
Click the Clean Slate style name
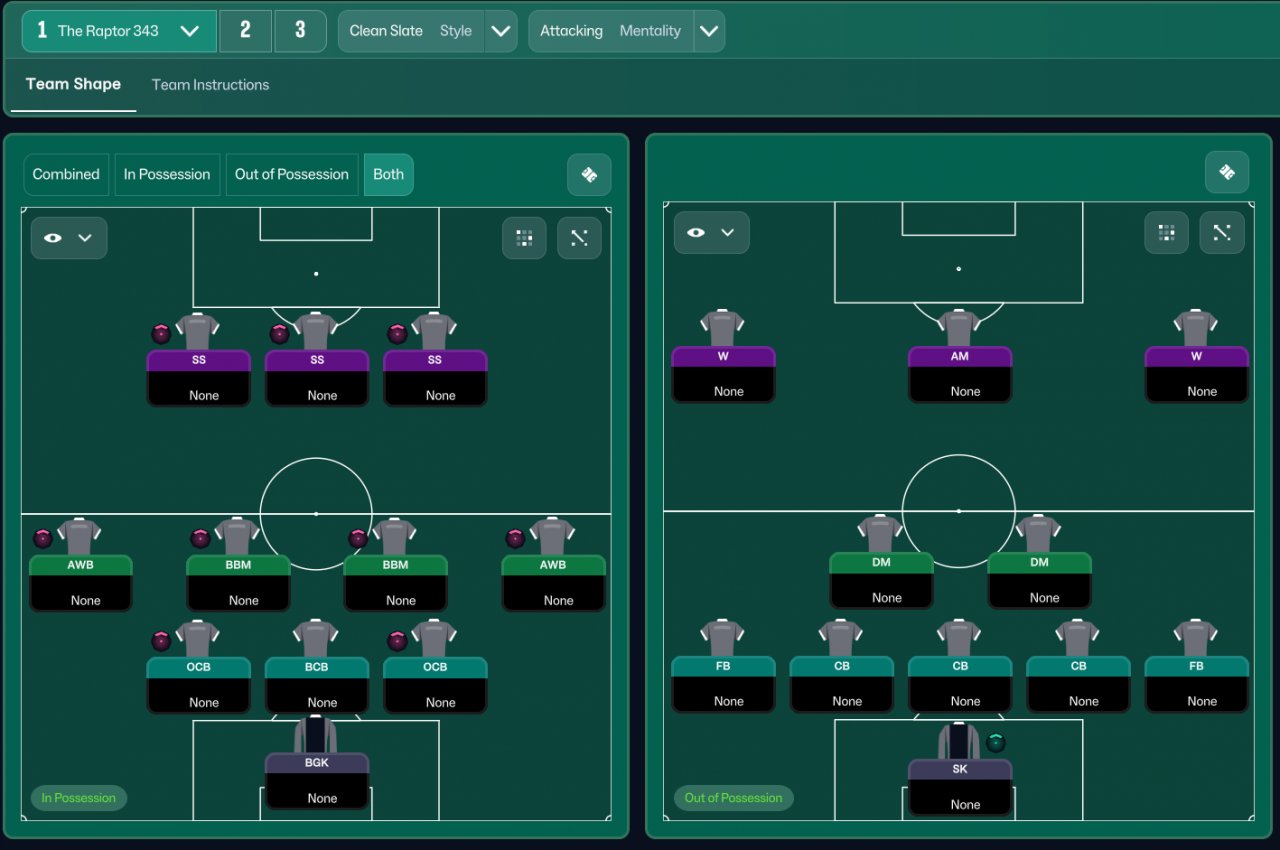386,31
